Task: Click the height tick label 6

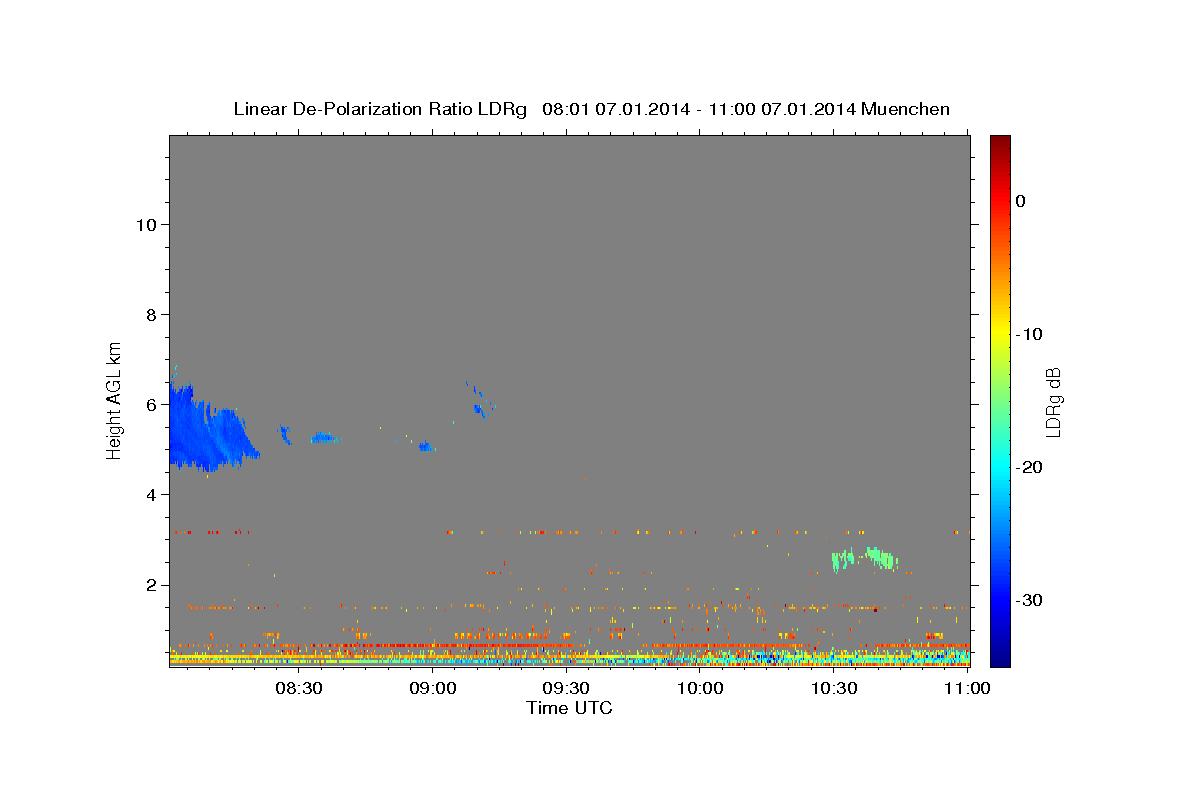Action: pos(150,404)
